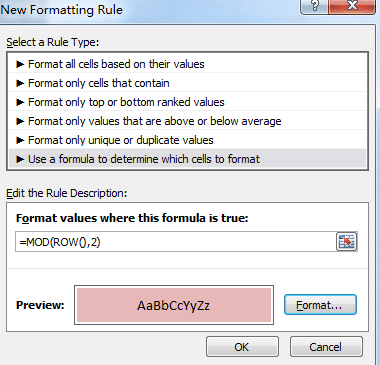380x365 pixels.
Task: Click the help question mark icon
Action: 314,6
